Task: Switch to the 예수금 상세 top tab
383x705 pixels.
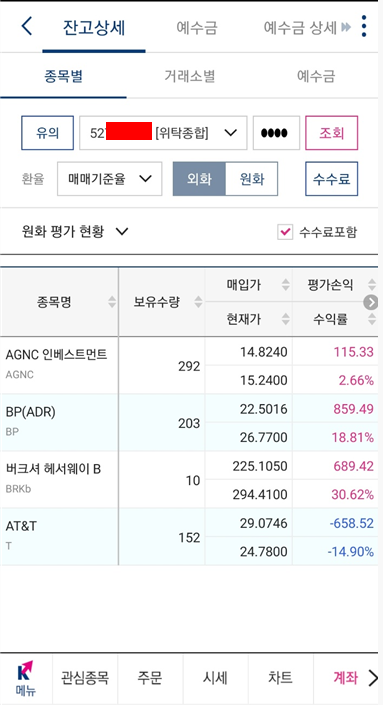Action: coord(300,28)
